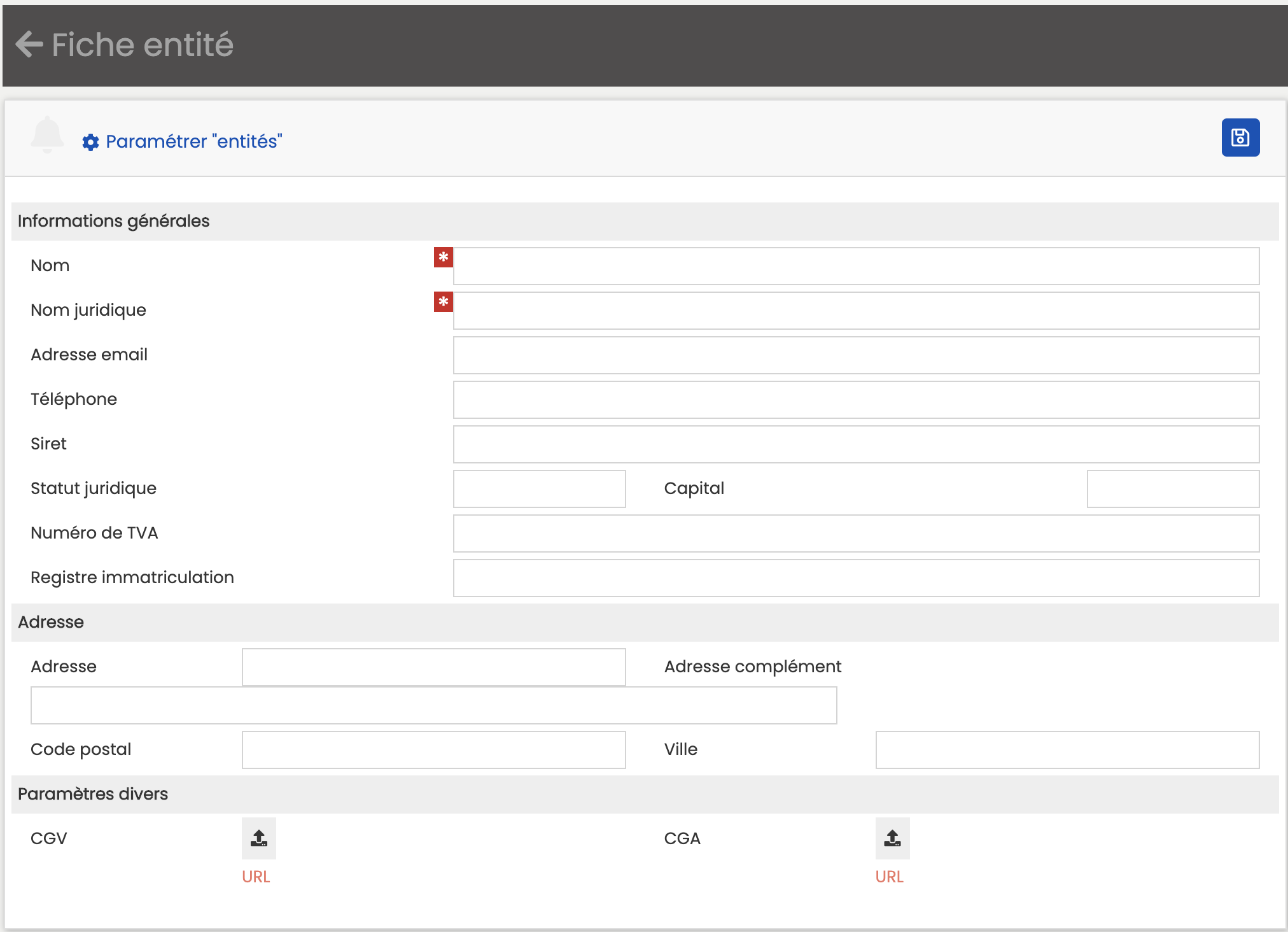Click the Adresse street input field
1288x932 pixels.
pyautogui.click(x=434, y=667)
